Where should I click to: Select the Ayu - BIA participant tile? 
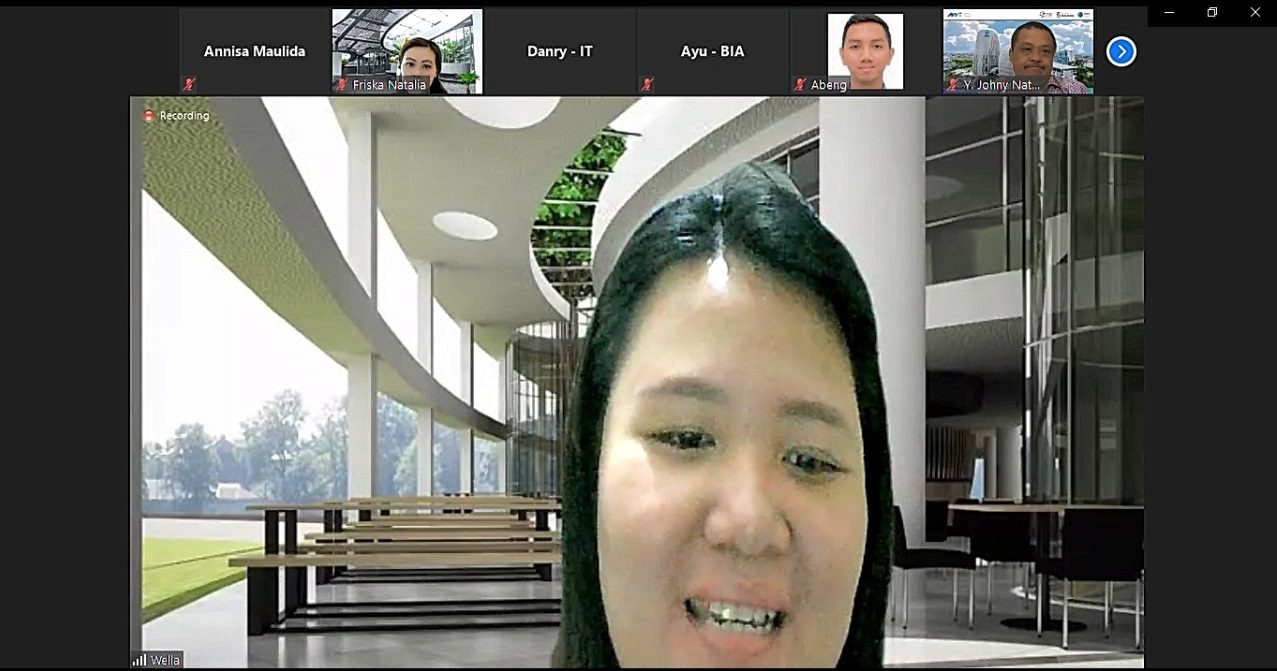[x=712, y=51]
